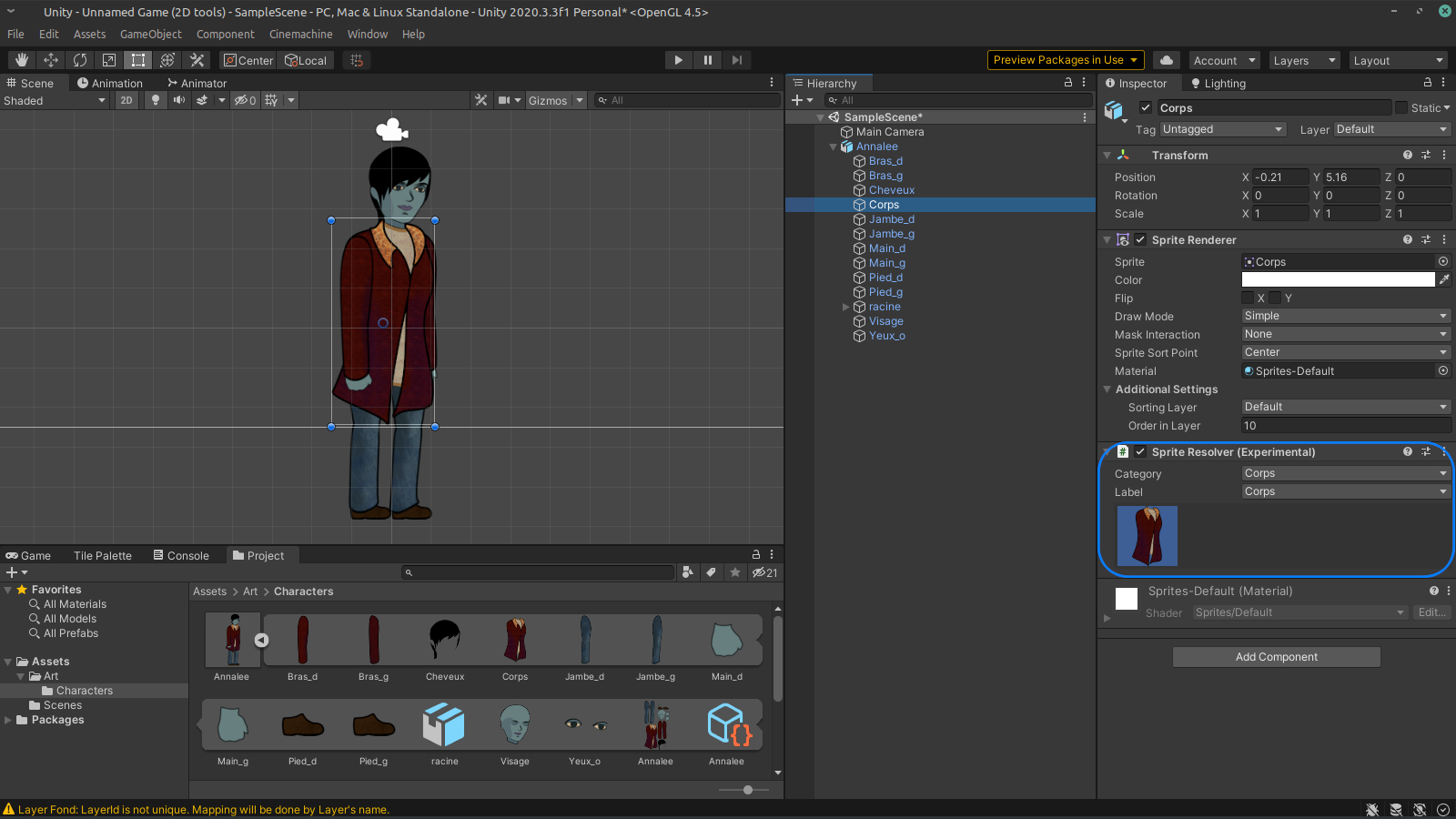
Task: Open Sorting Layer dropdown
Action: pyautogui.click(x=1347, y=407)
